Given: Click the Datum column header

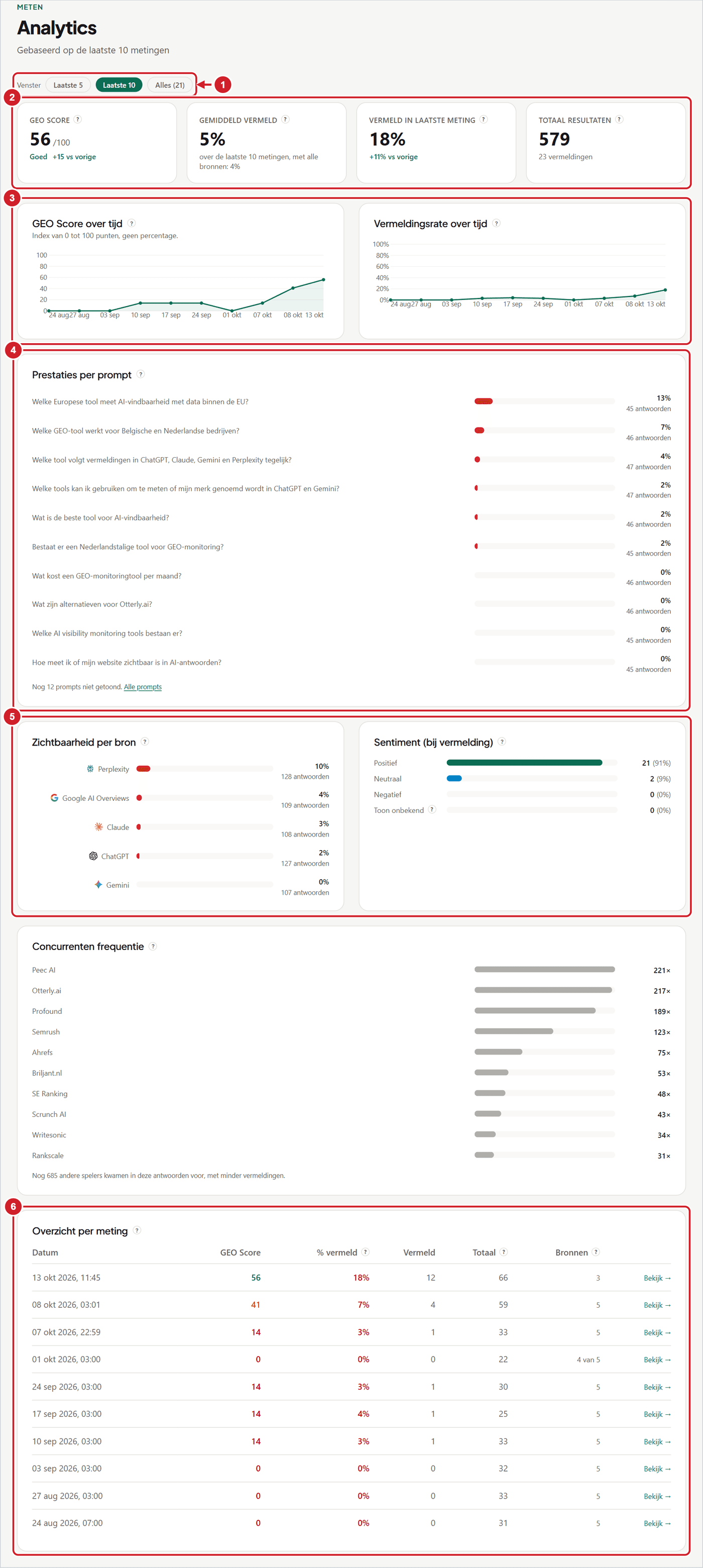Looking at the screenshot, I should coord(45,1252).
